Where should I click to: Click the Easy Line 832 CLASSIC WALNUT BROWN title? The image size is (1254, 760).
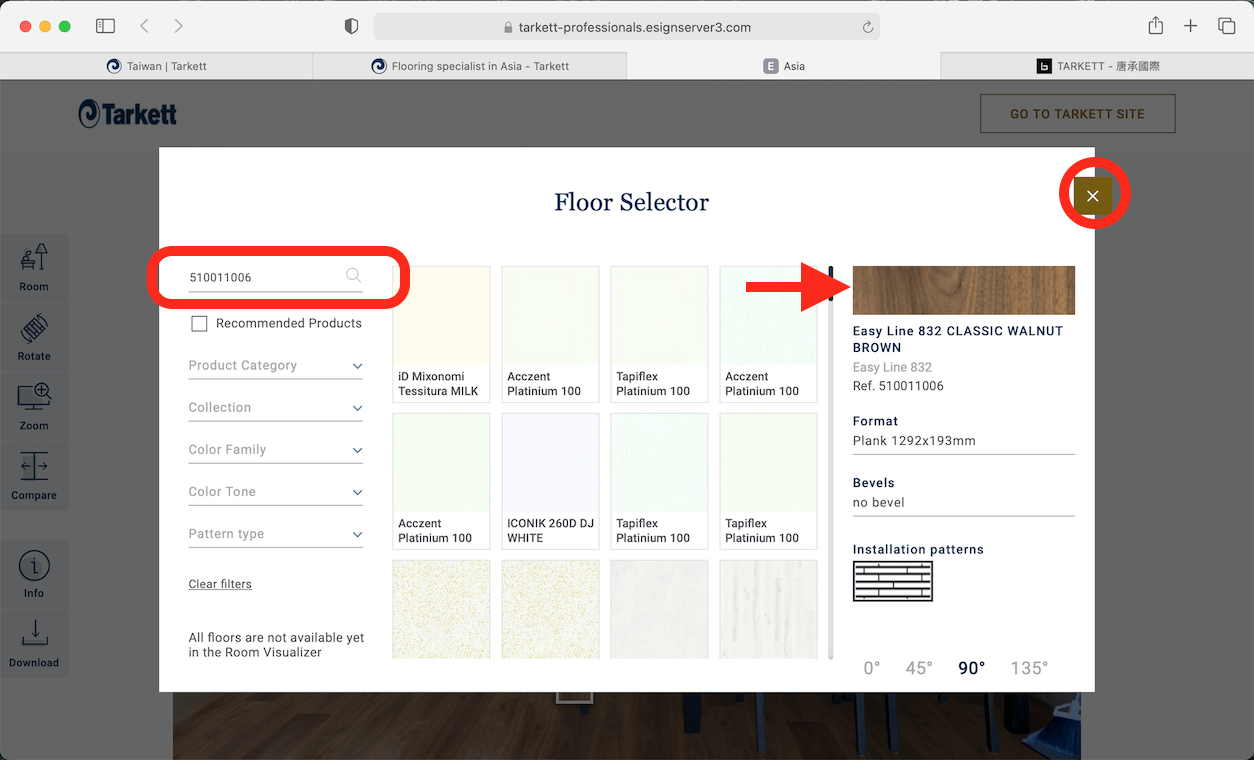coord(958,339)
